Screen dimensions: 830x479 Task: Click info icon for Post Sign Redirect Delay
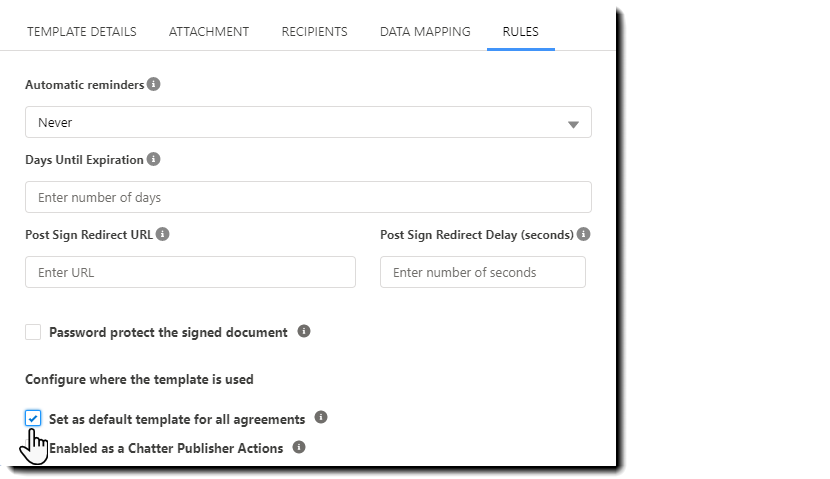tap(584, 235)
